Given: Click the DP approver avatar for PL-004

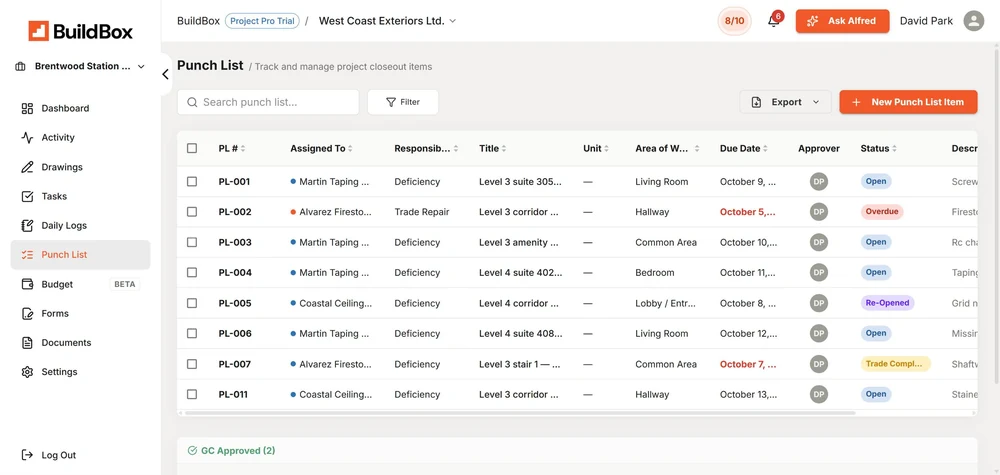Looking at the screenshot, I should click(819, 272).
